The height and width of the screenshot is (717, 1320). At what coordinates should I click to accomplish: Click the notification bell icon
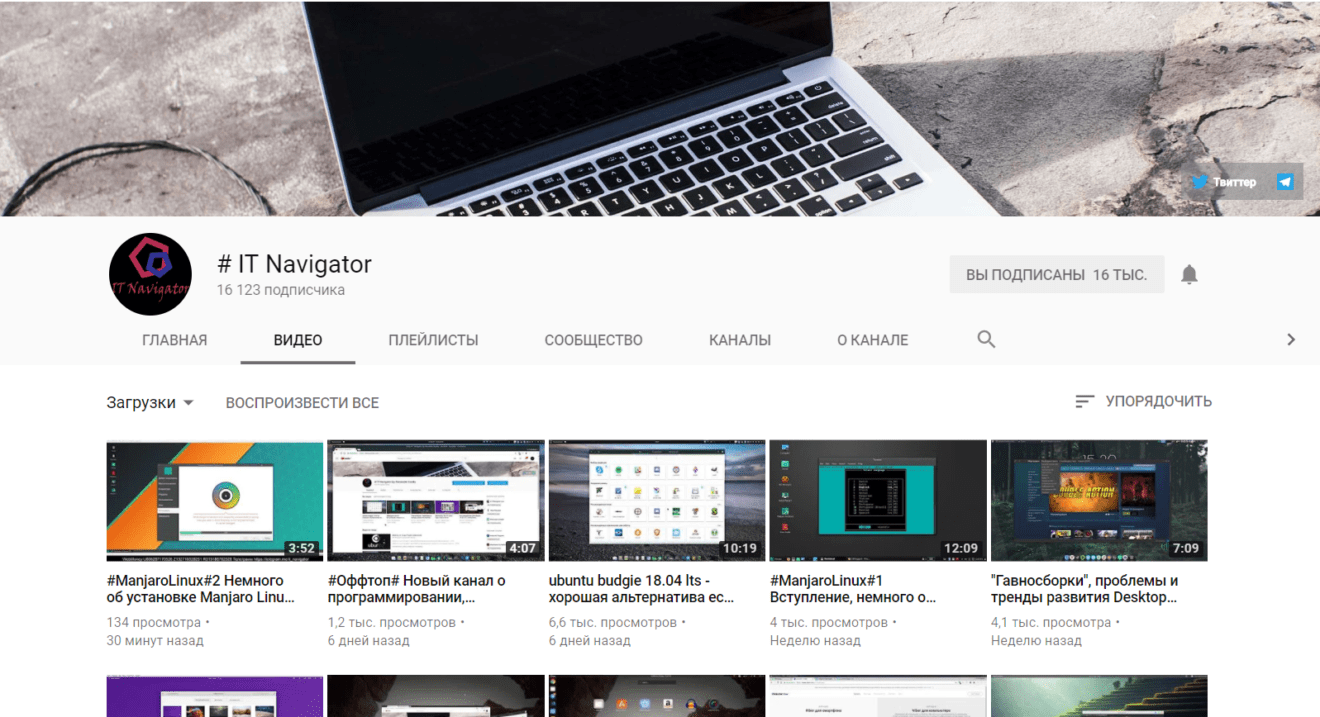1191,274
